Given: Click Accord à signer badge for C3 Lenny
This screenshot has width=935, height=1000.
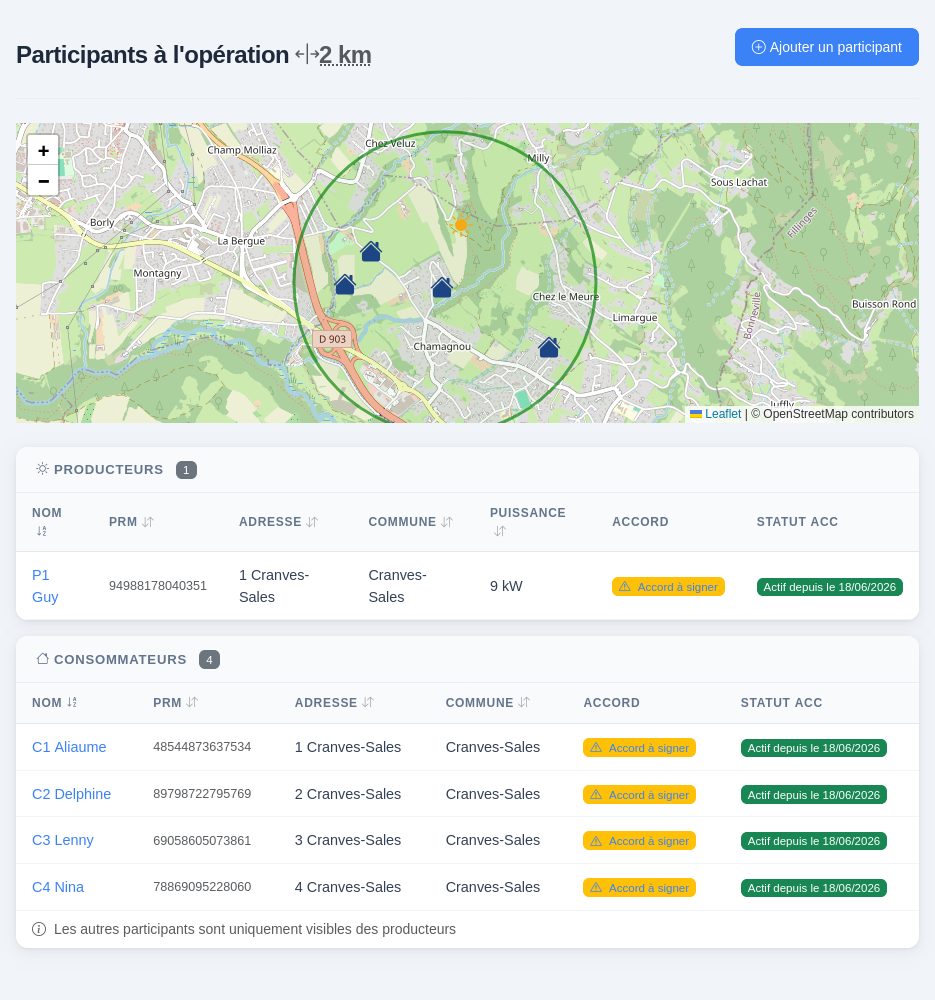Looking at the screenshot, I should click(639, 841).
